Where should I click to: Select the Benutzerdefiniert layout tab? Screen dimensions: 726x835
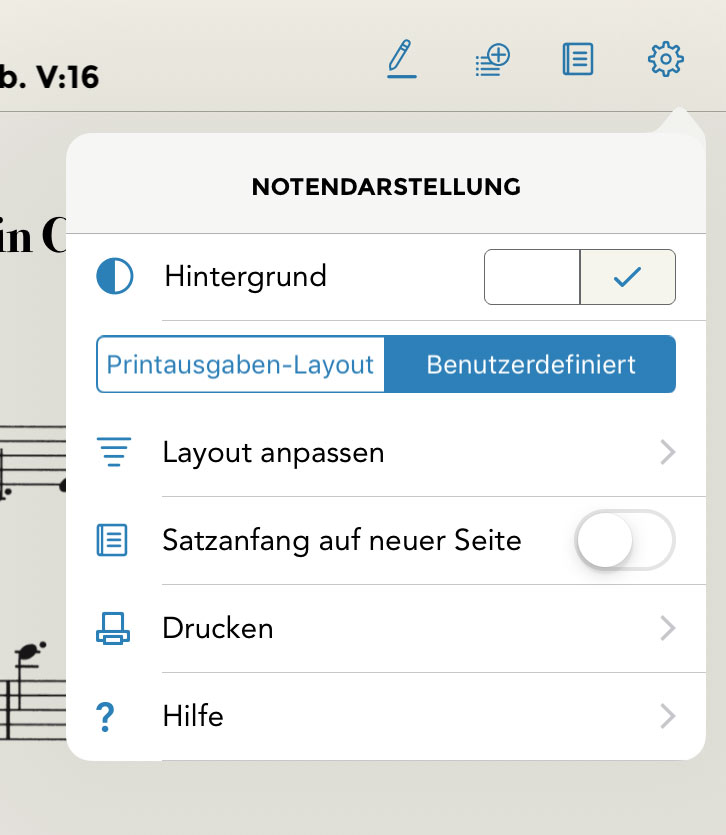point(531,364)
